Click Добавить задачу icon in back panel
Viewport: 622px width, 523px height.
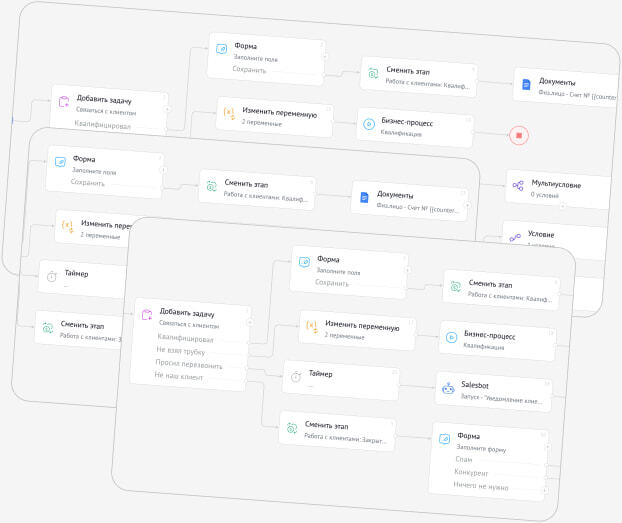tap(64, 101)
